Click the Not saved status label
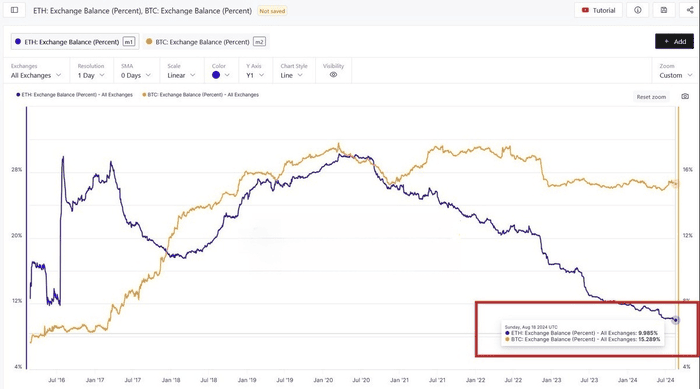 [272, 11]
